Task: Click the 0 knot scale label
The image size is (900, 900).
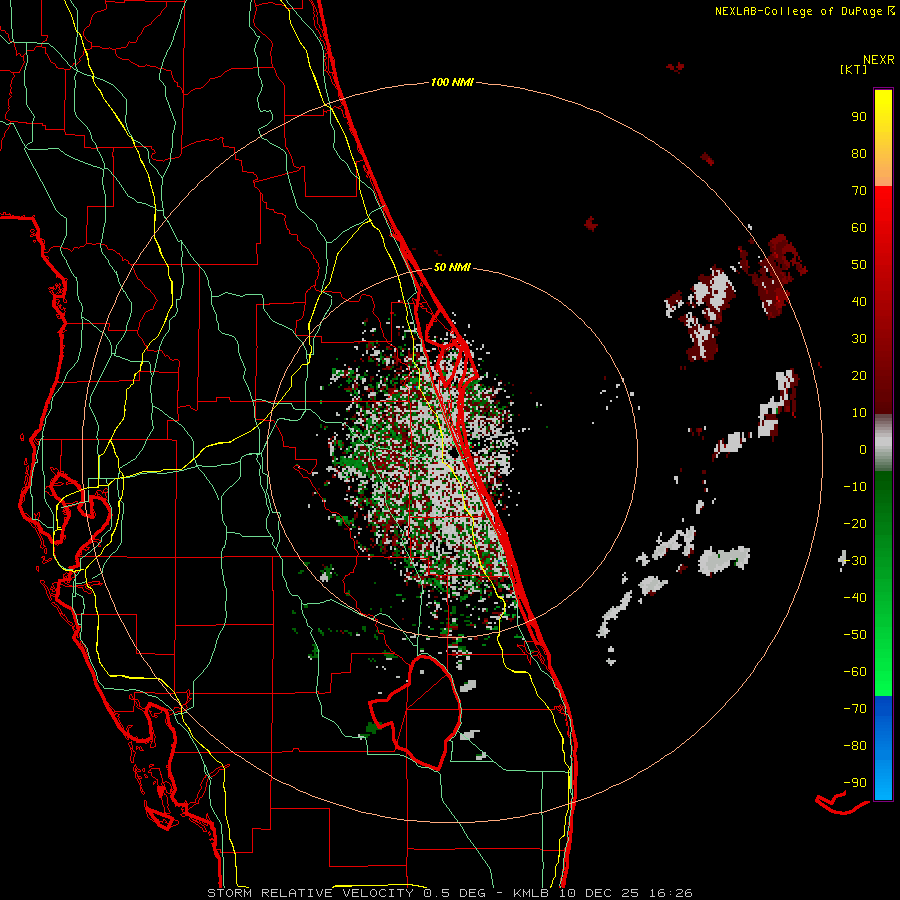Action: click(x=863, y=450)
